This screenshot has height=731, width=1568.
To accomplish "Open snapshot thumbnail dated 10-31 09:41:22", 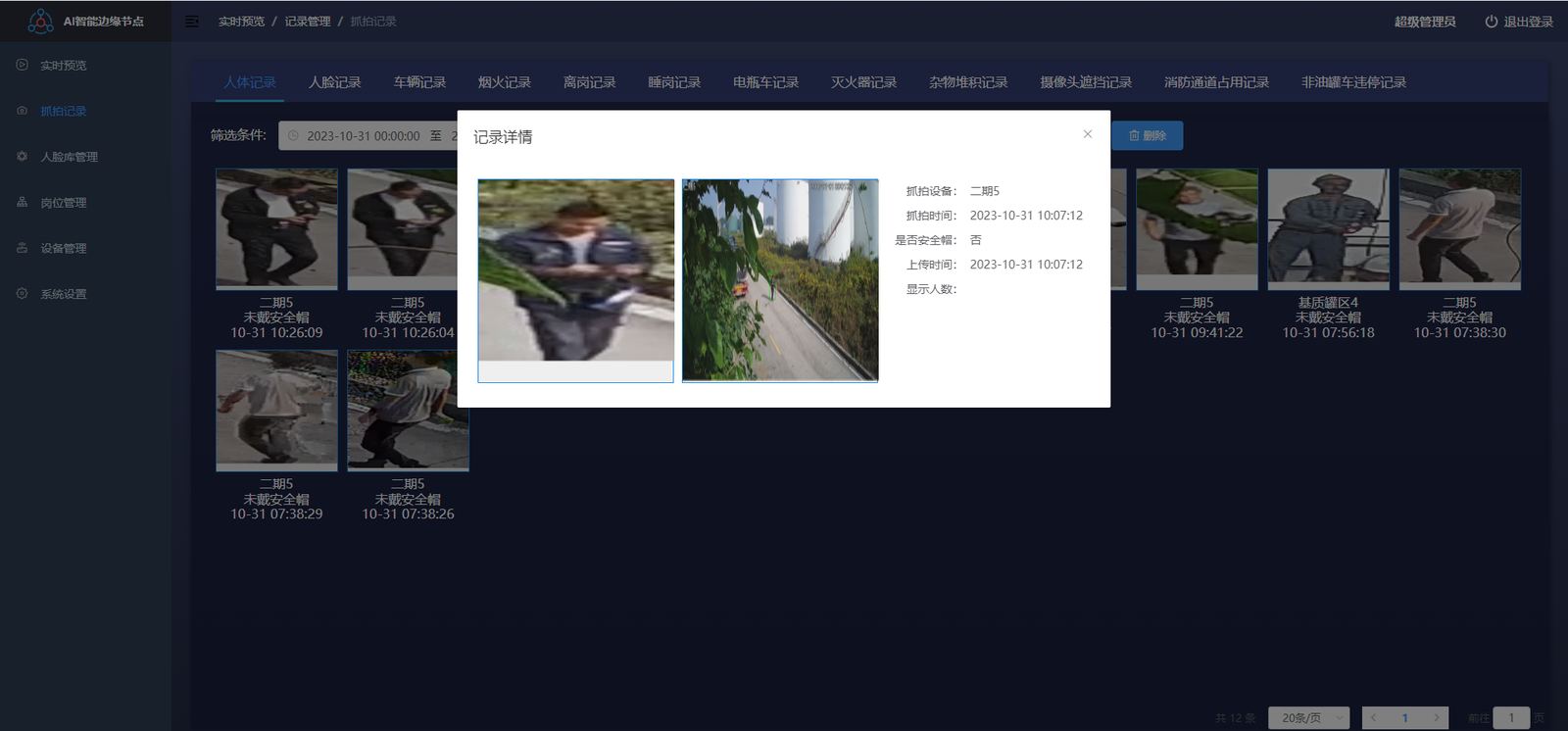I will click(x=1197, y=229).
